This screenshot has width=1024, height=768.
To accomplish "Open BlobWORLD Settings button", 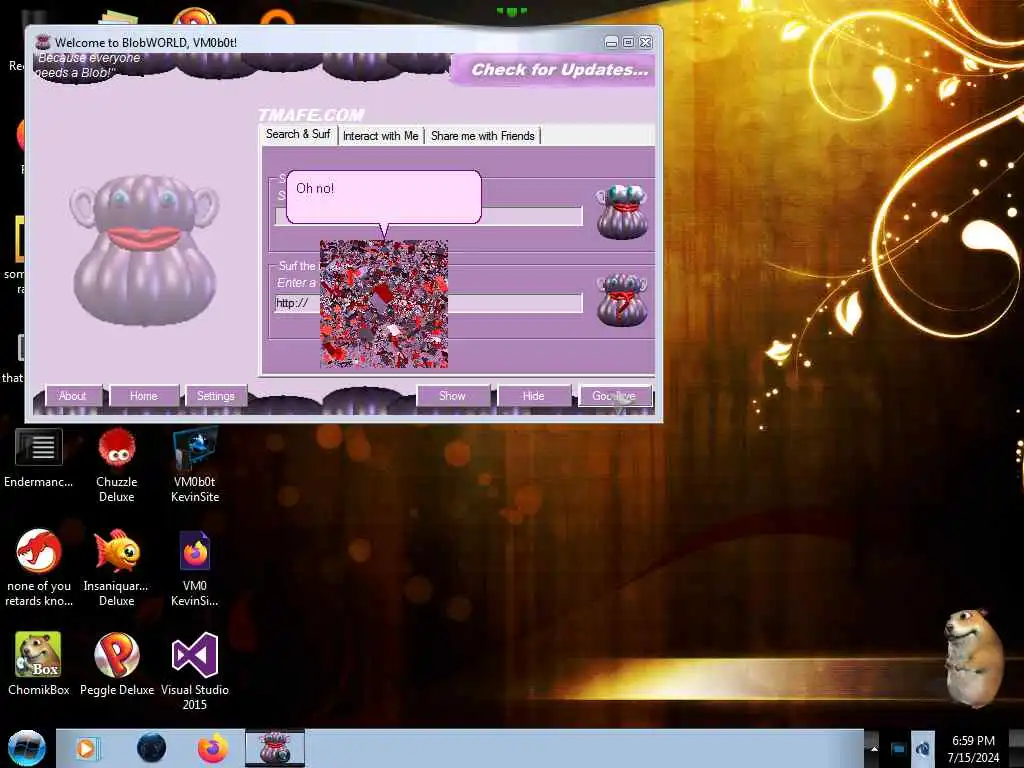I will (216, 396).
